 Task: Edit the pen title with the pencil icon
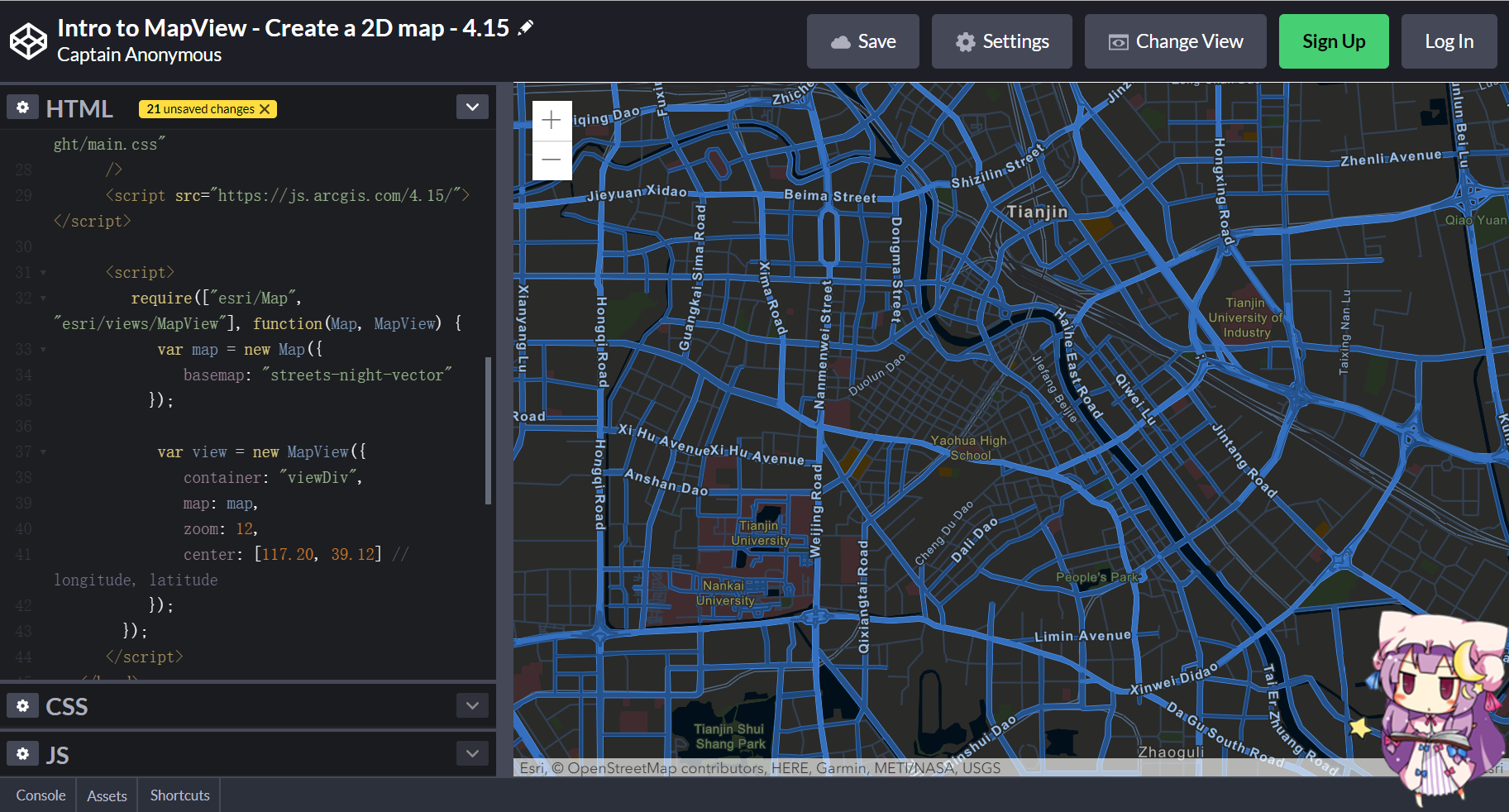coord(525,28)
